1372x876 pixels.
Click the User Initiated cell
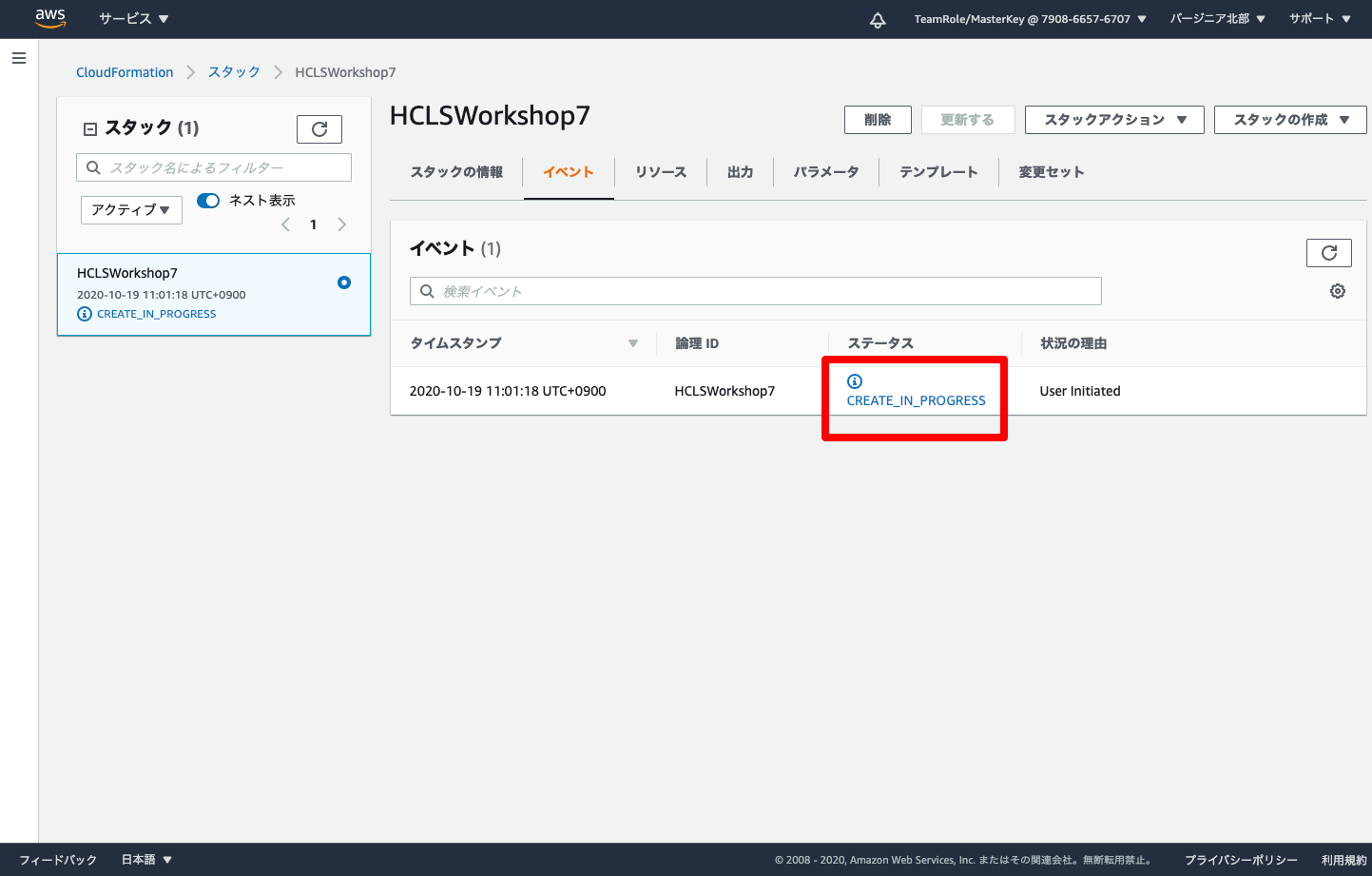[1080, 391]
